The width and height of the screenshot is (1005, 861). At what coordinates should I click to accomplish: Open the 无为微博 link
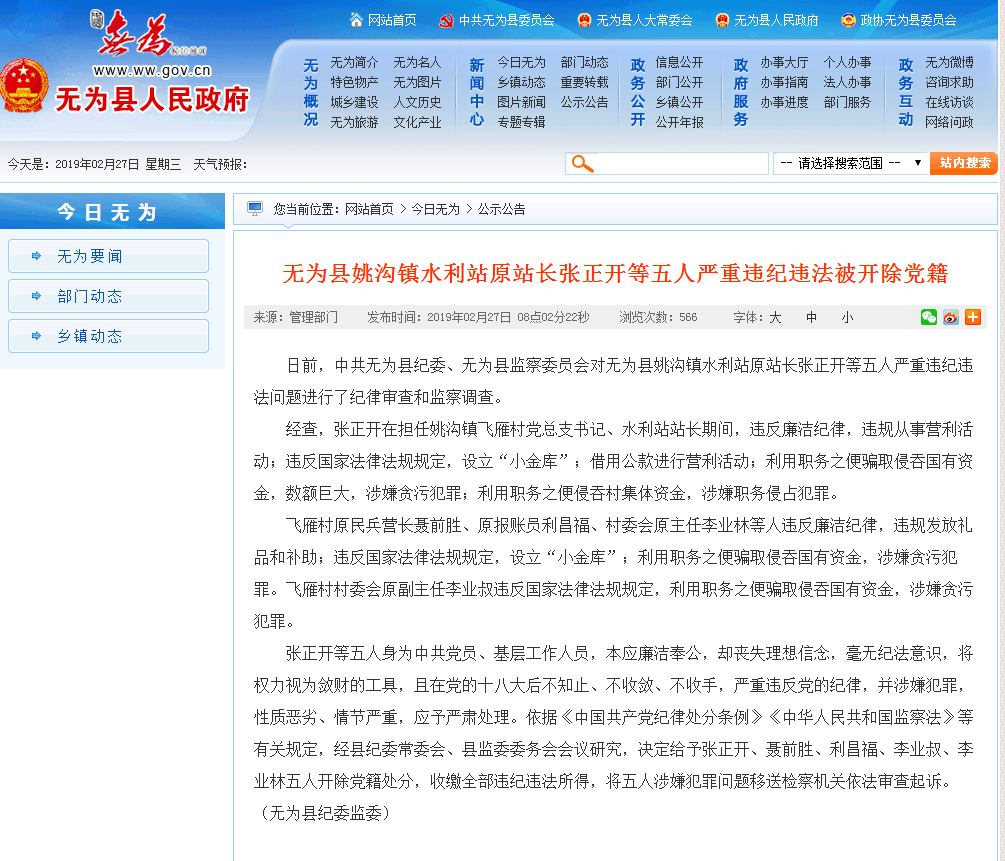coord(949,62)
